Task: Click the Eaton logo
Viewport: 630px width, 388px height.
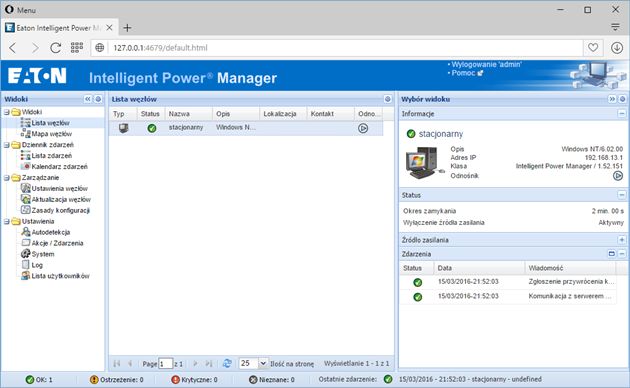Action: click(x=37, y=76)
